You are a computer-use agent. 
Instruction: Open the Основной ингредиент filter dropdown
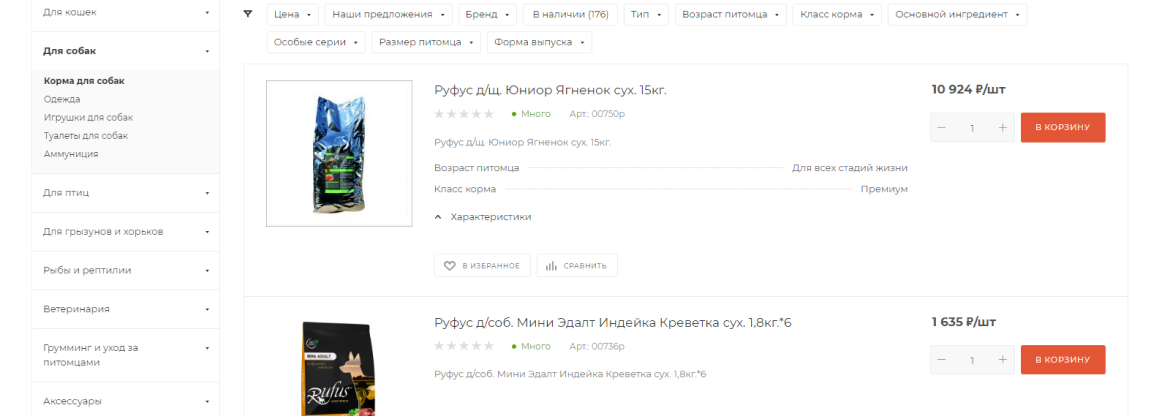(957, 15)
